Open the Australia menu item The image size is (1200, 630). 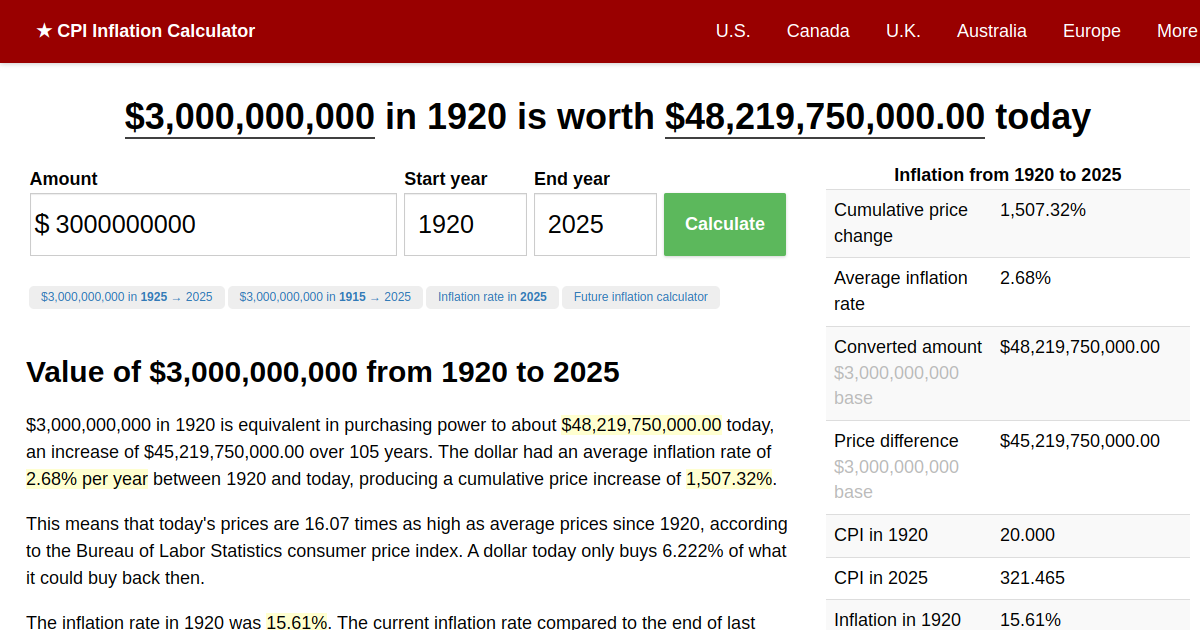992,31
